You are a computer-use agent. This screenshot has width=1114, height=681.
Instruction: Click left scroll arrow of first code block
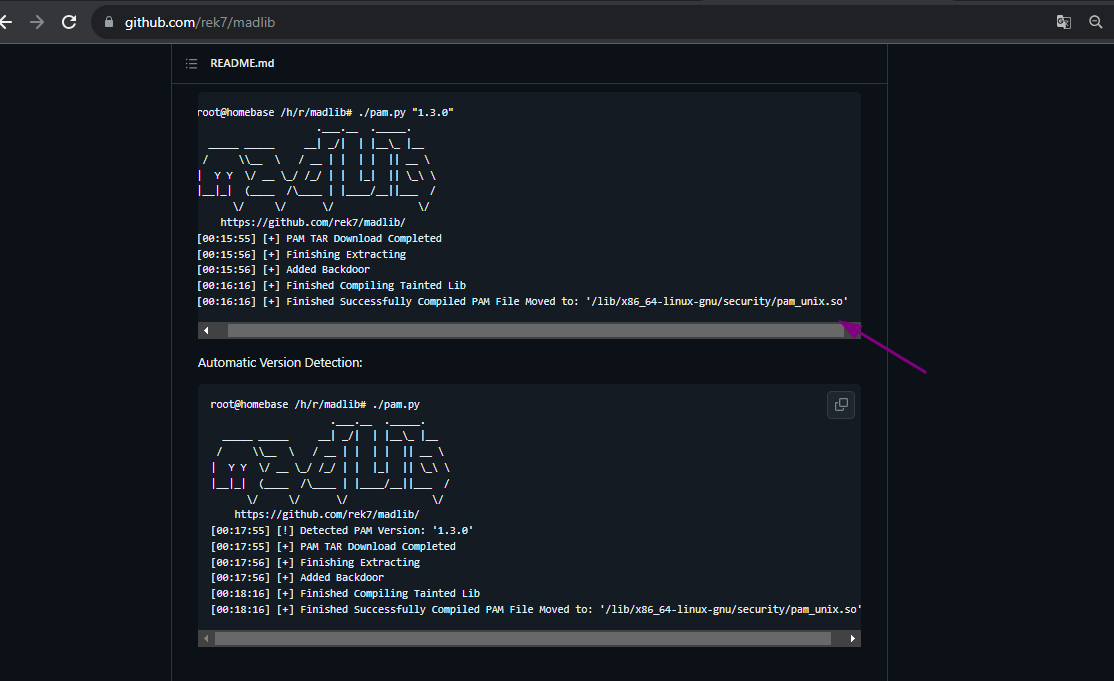206,330
